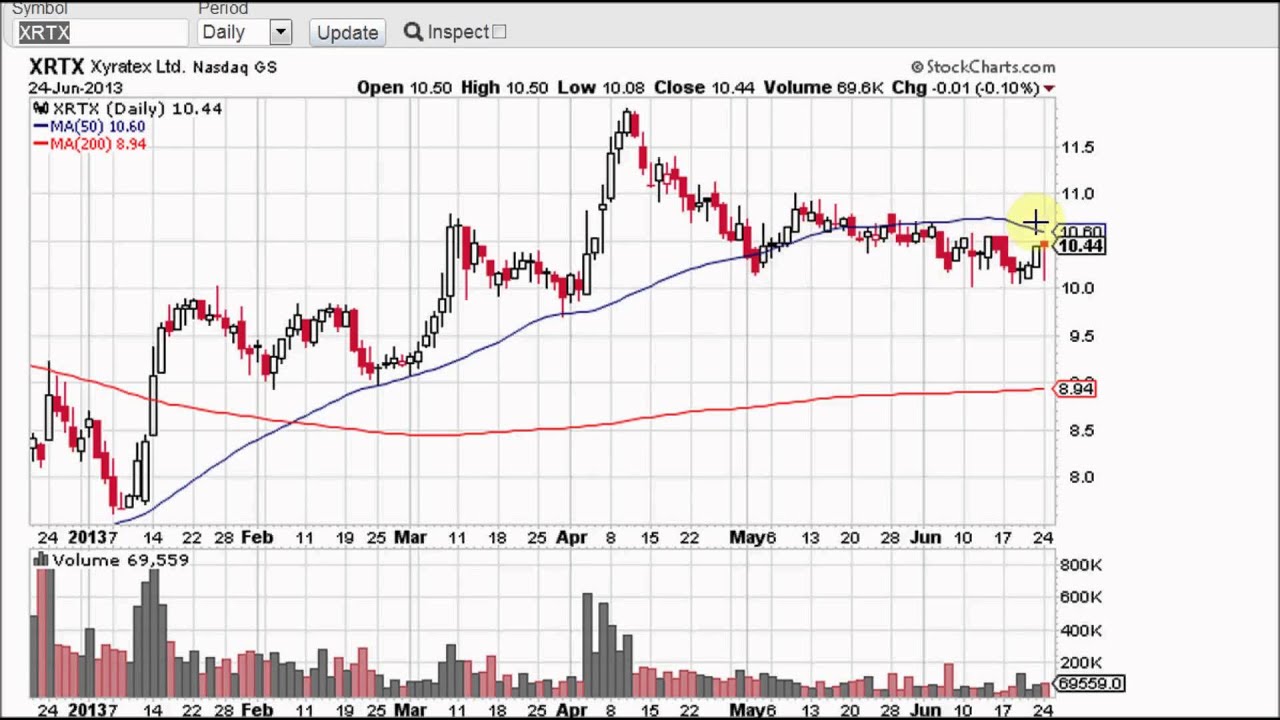This screenshot has width=1280, height=720.
Task: Click the Apr label on price chart axis
Action: click(571, 537)
